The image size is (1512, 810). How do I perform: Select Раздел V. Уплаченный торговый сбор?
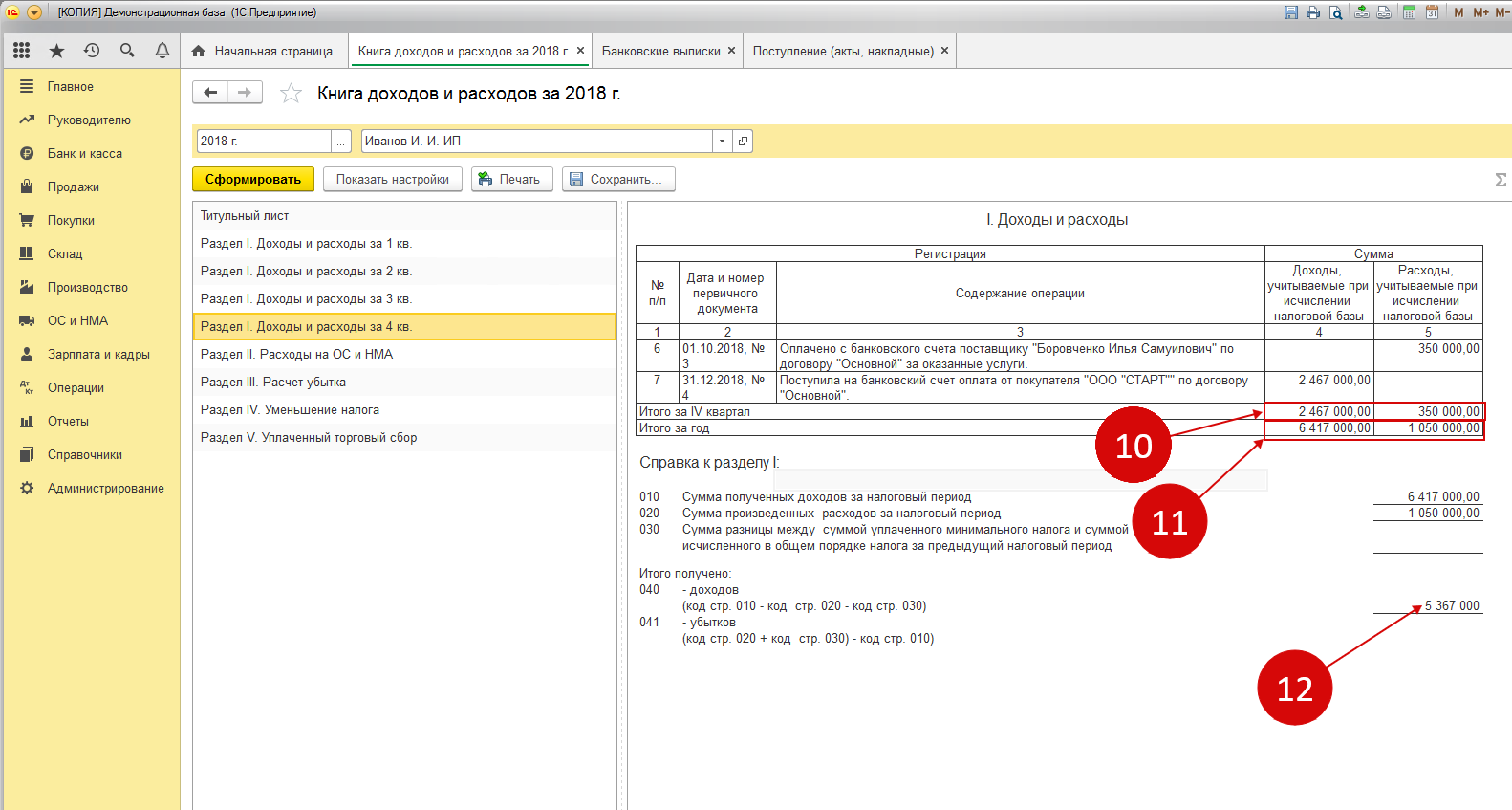coord(404,438)
